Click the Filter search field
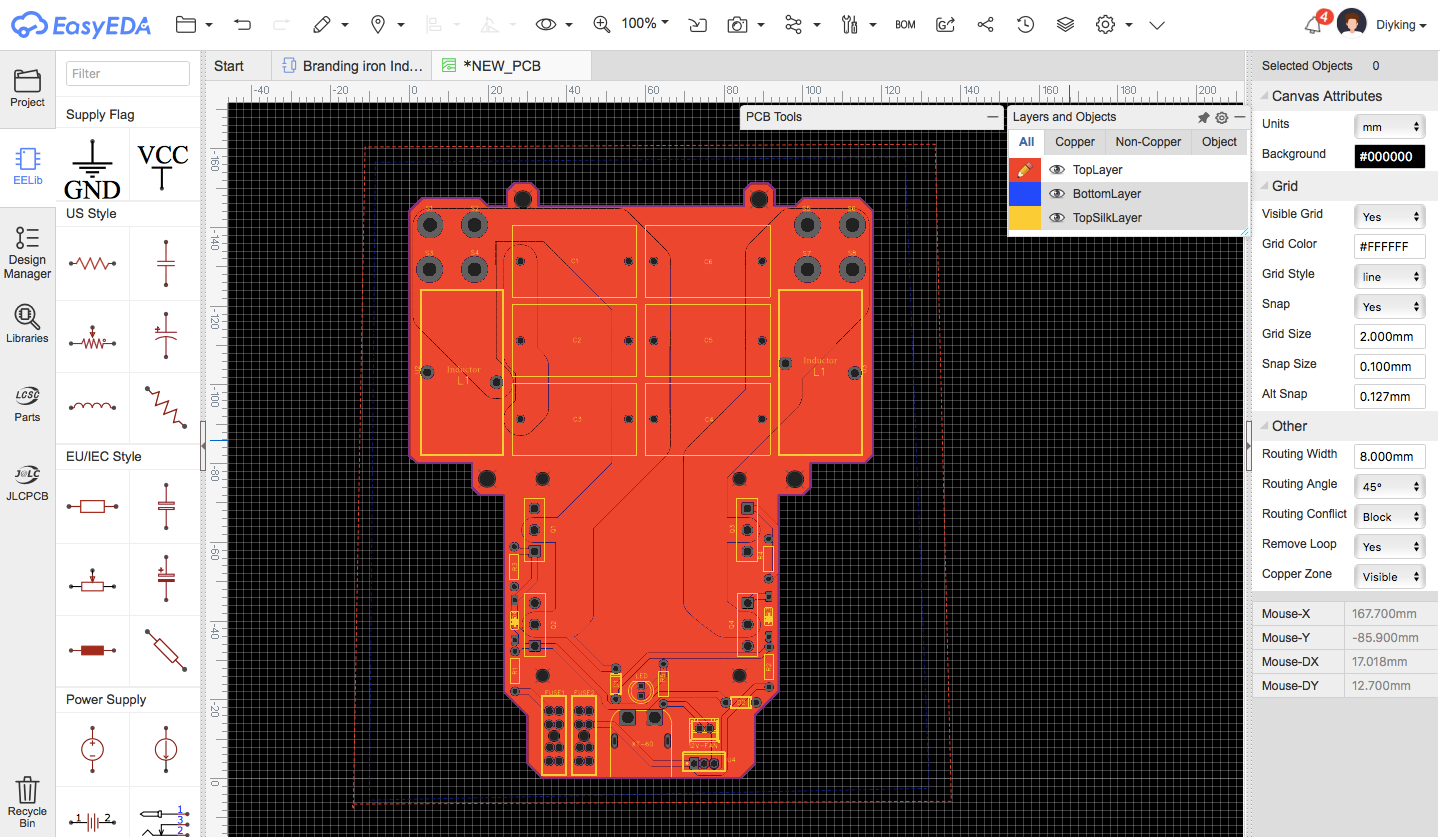The image size is (1440, 837). pyautogui.click(x=128, y=73)
